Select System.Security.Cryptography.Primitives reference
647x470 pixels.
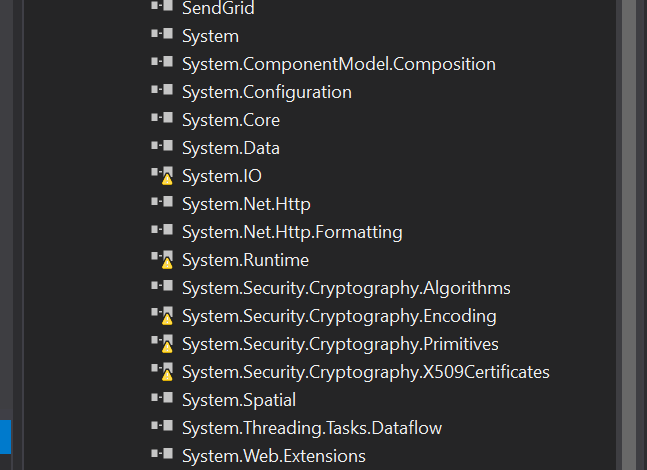(340, 345)
